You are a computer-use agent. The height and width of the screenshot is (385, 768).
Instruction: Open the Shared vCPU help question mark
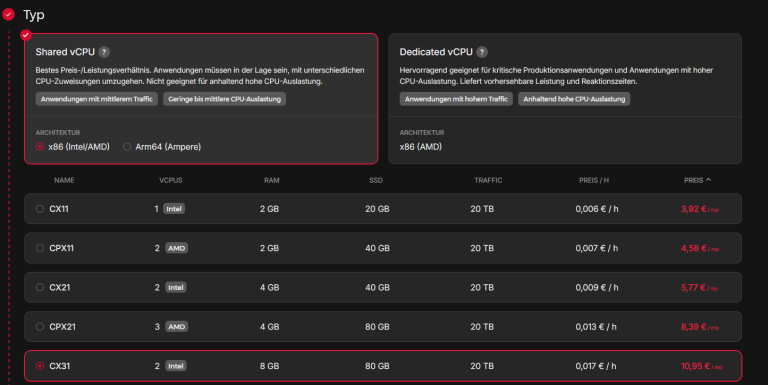click(104, 52)
